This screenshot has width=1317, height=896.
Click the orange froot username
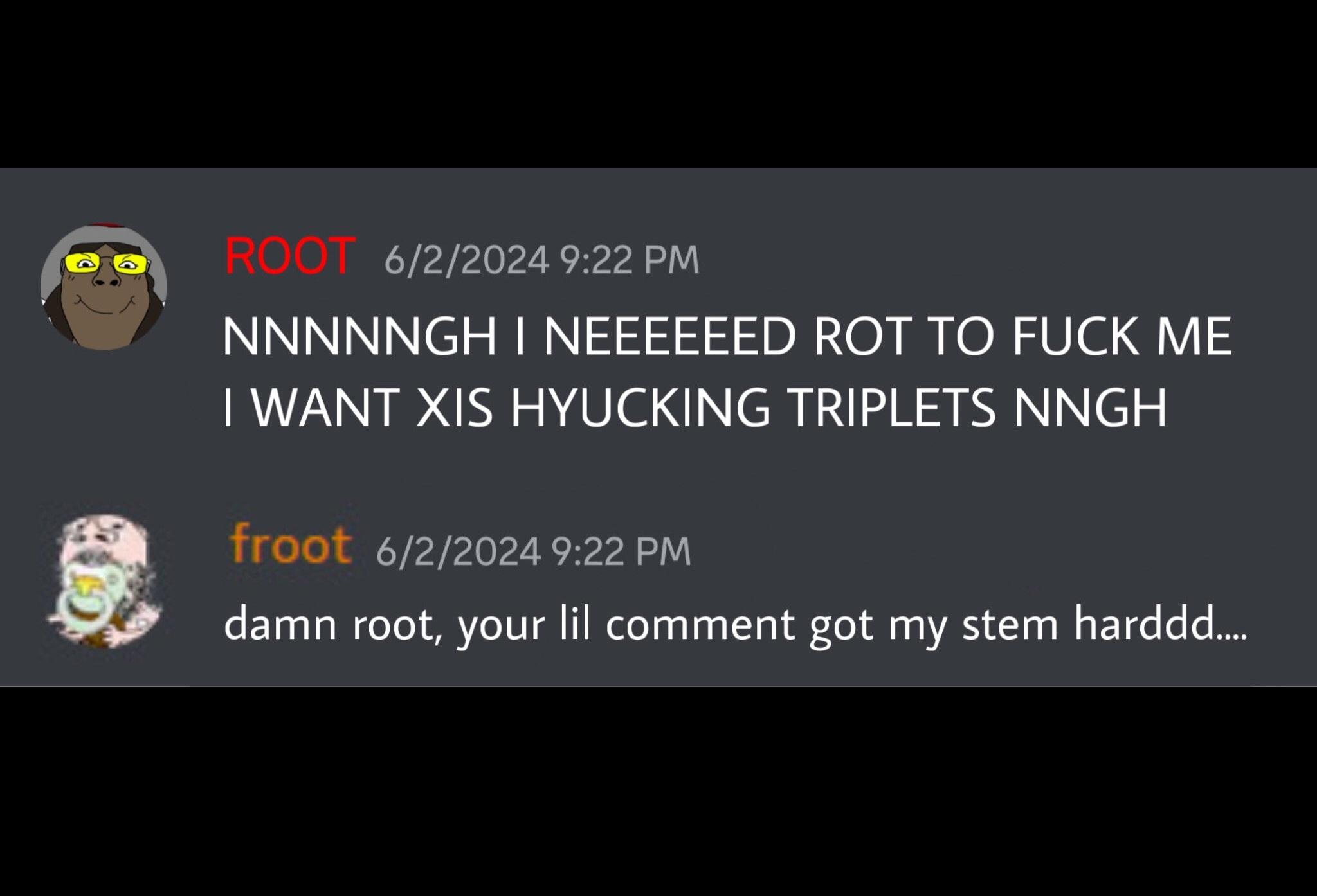291,545
